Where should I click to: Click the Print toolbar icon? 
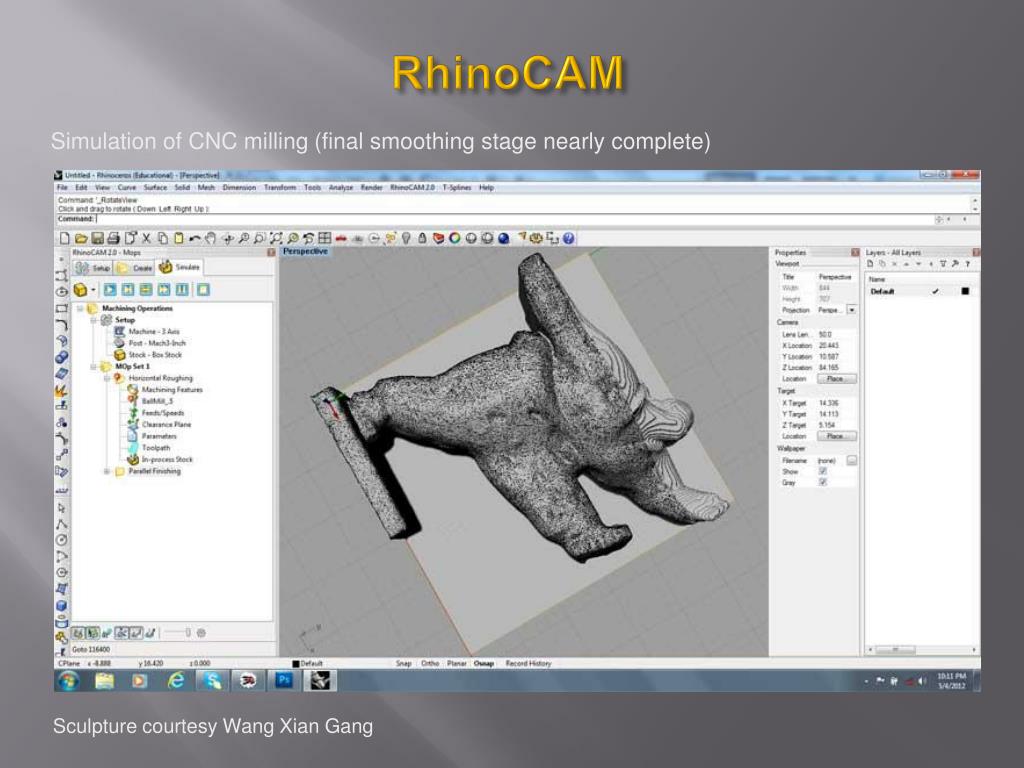coord(114,238)
